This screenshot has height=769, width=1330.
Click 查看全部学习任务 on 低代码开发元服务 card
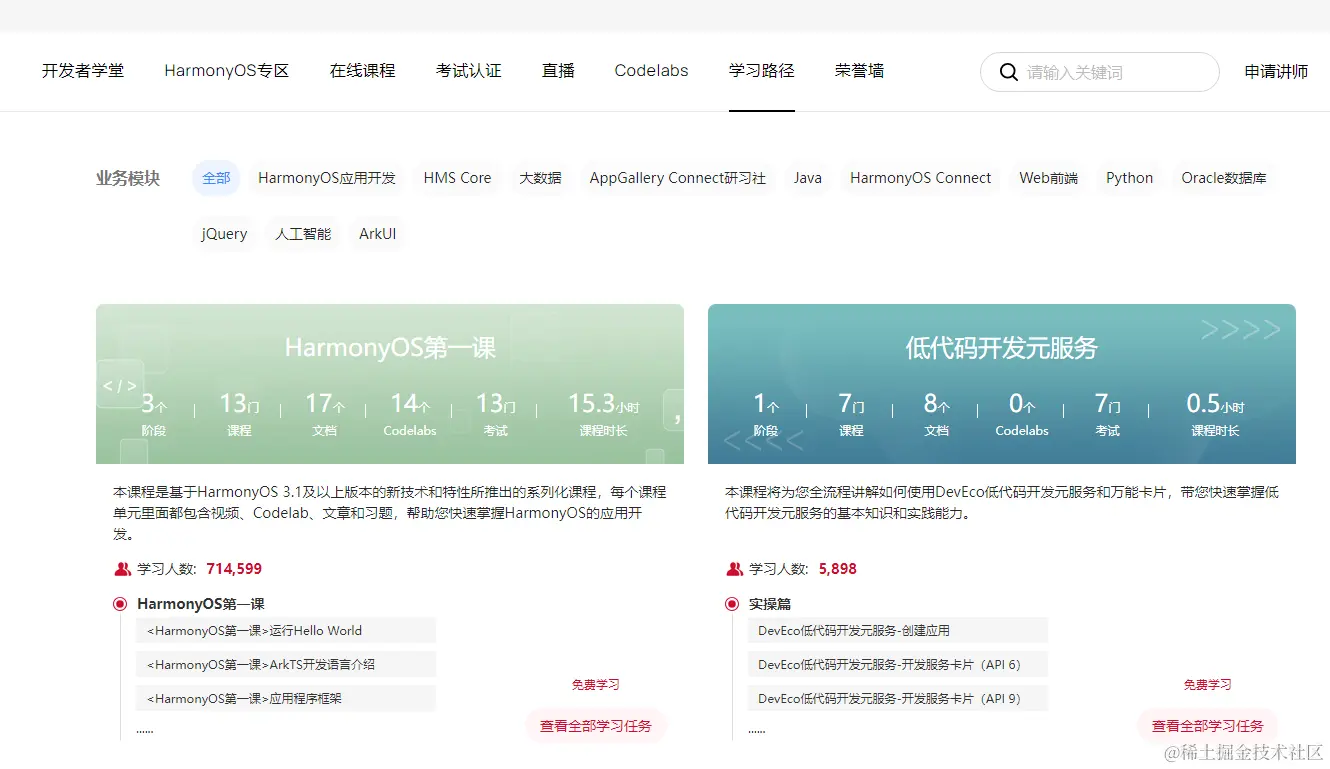(x=1208, y=726)
